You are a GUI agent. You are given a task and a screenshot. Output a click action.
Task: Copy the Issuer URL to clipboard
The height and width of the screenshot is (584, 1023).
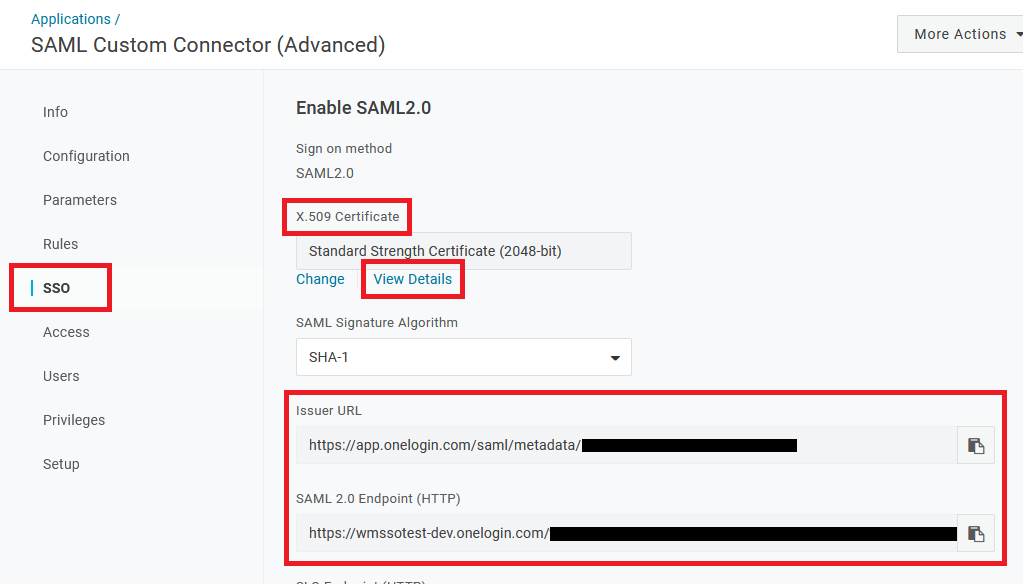coord(975,446)
